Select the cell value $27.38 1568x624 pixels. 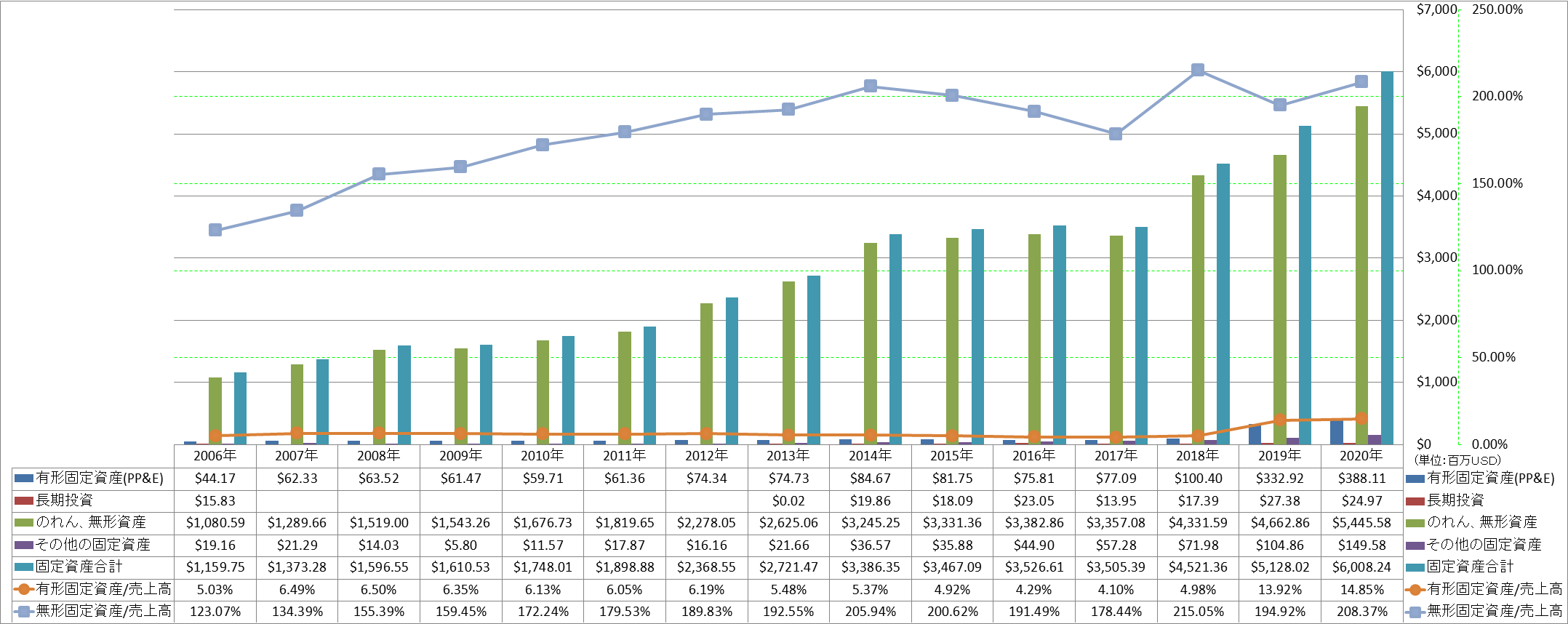coord(1280,500)
